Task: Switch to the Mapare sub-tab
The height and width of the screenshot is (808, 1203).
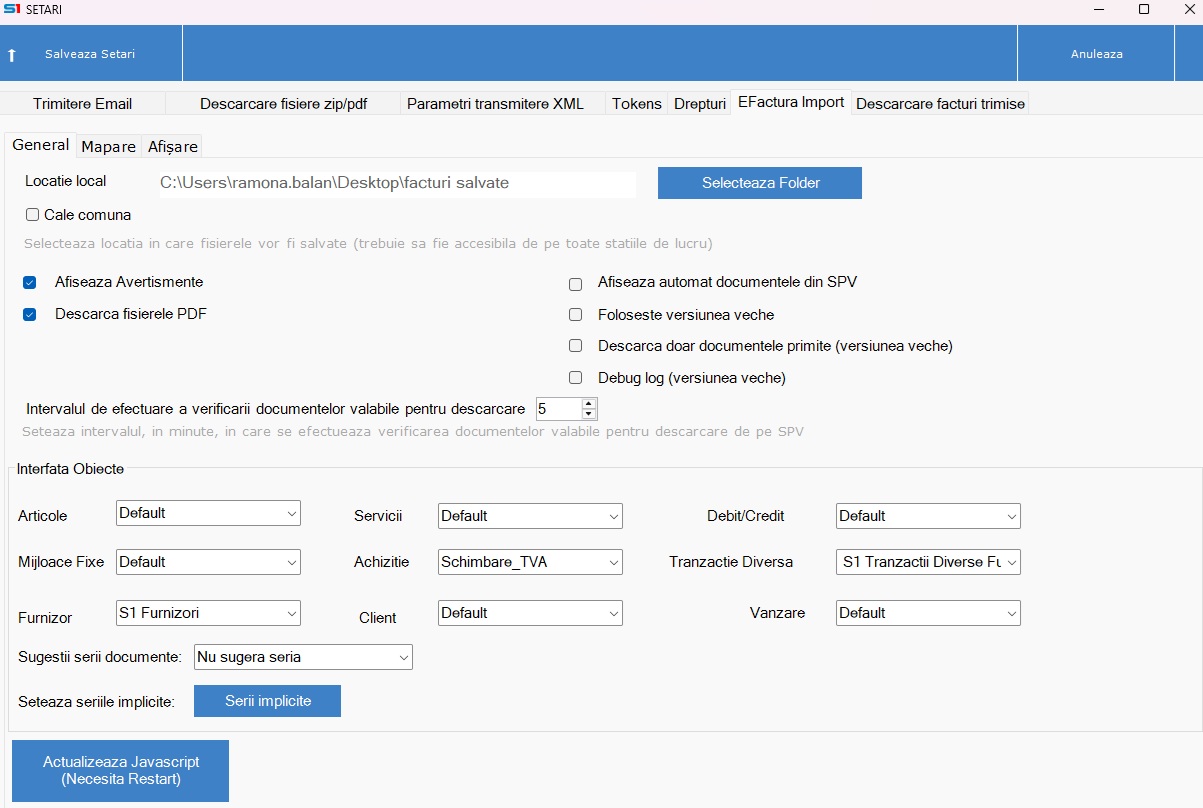Action: 108,147
